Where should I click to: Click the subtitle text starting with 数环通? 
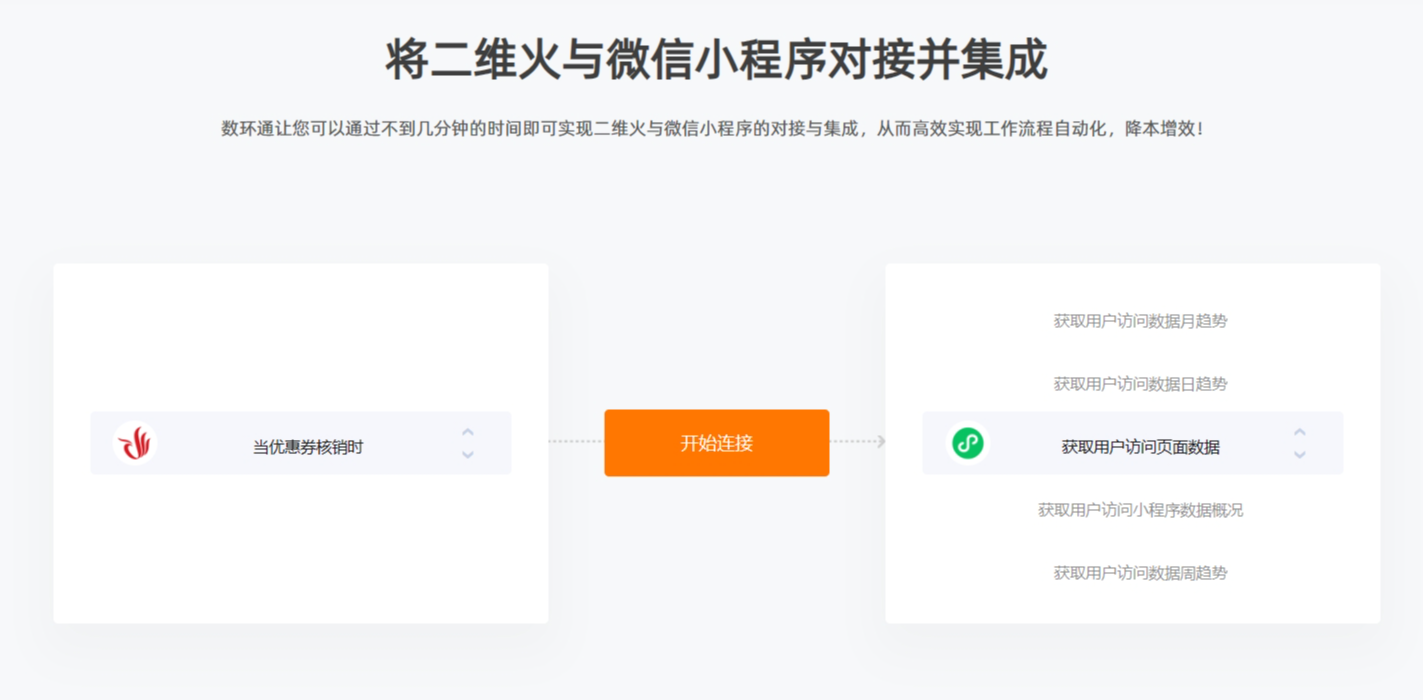point(712,129)
